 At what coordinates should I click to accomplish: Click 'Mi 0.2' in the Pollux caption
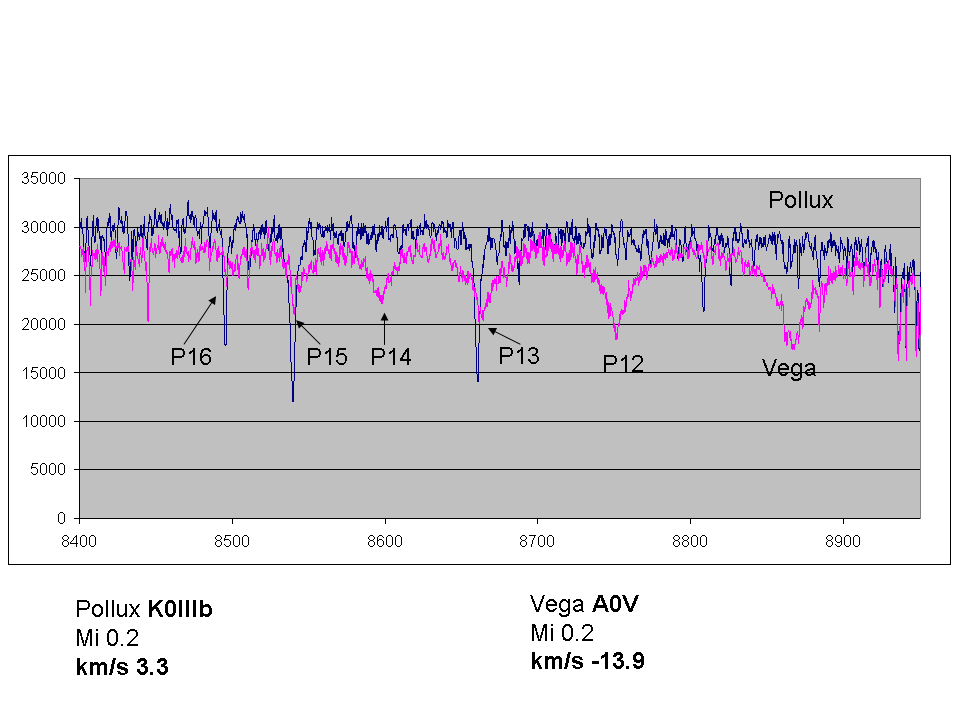[x=107, y=638]
